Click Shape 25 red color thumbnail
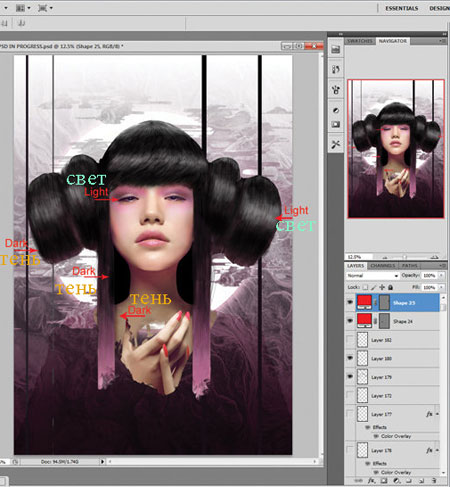Image resolution: width=450 pixels, height=487 pixels. coord(364,302)
